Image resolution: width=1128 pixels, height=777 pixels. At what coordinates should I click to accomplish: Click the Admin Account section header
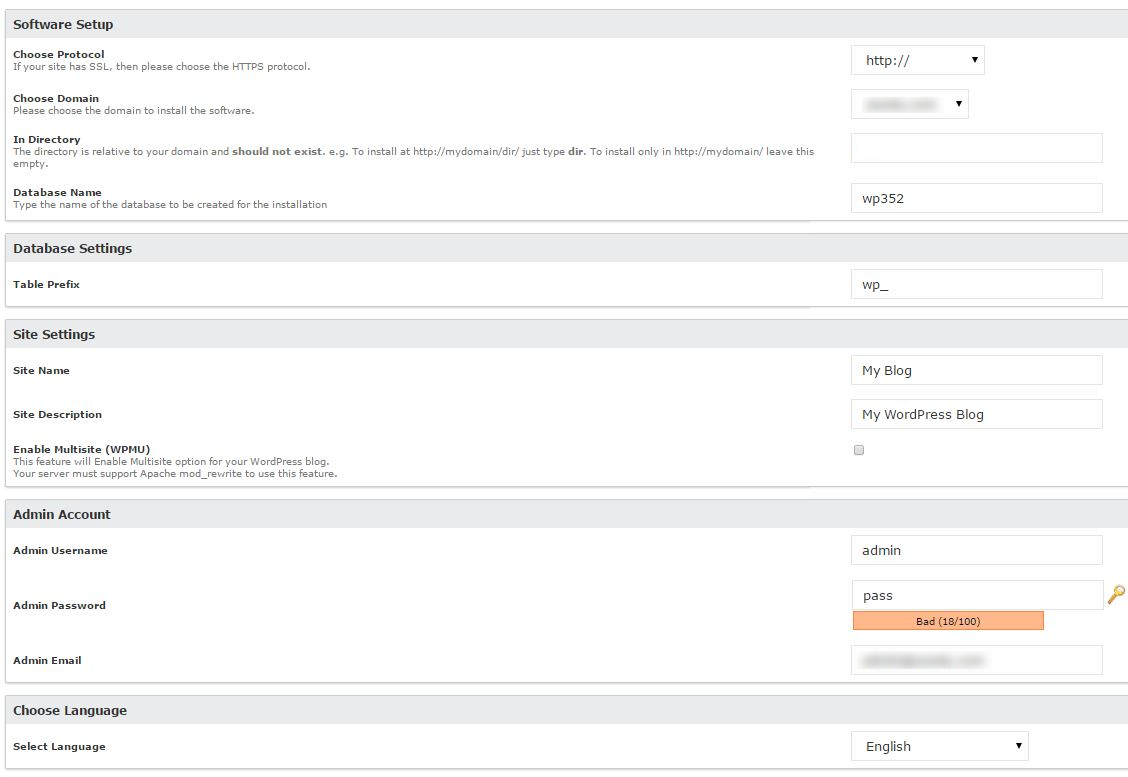[62, 514]
